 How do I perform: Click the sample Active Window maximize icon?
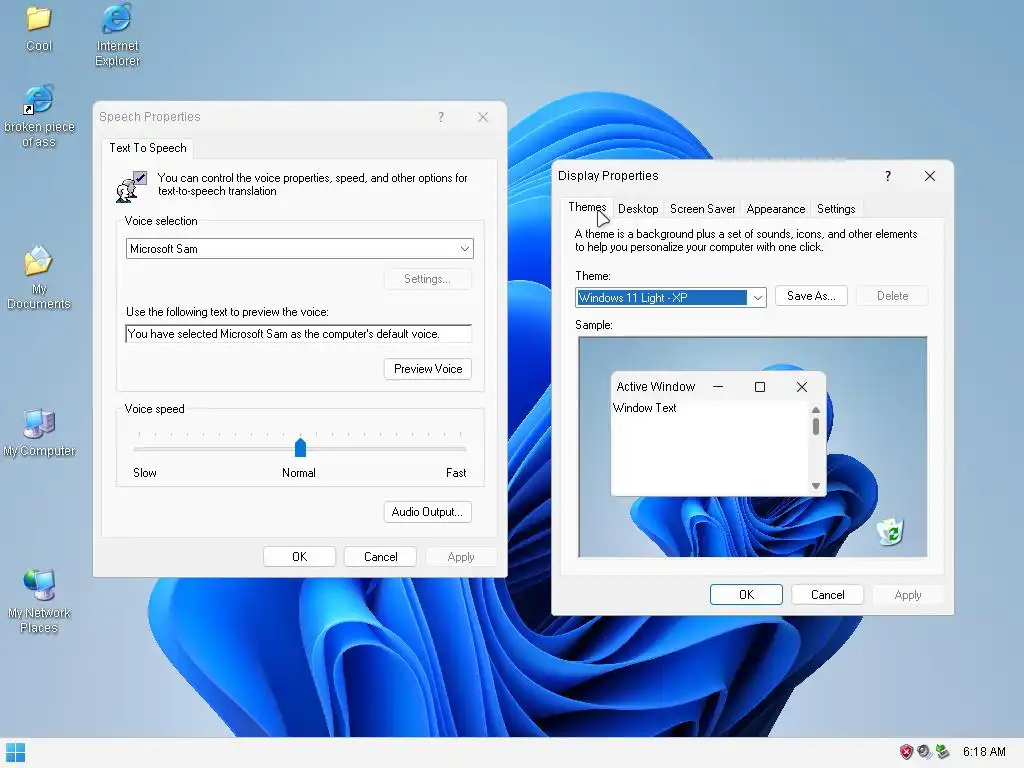click(760, 387)
